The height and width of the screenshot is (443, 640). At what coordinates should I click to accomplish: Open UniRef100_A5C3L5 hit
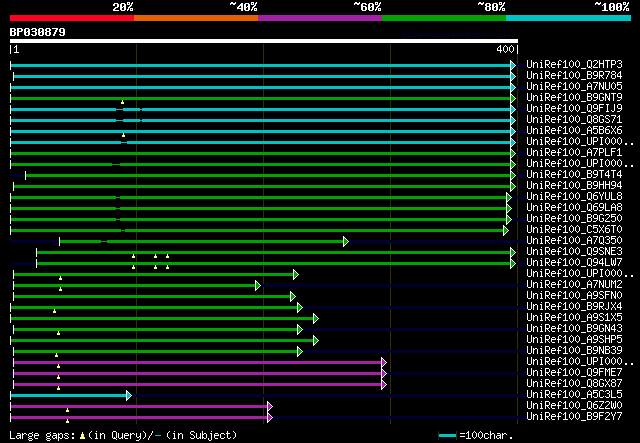click(x=574, y=395)
